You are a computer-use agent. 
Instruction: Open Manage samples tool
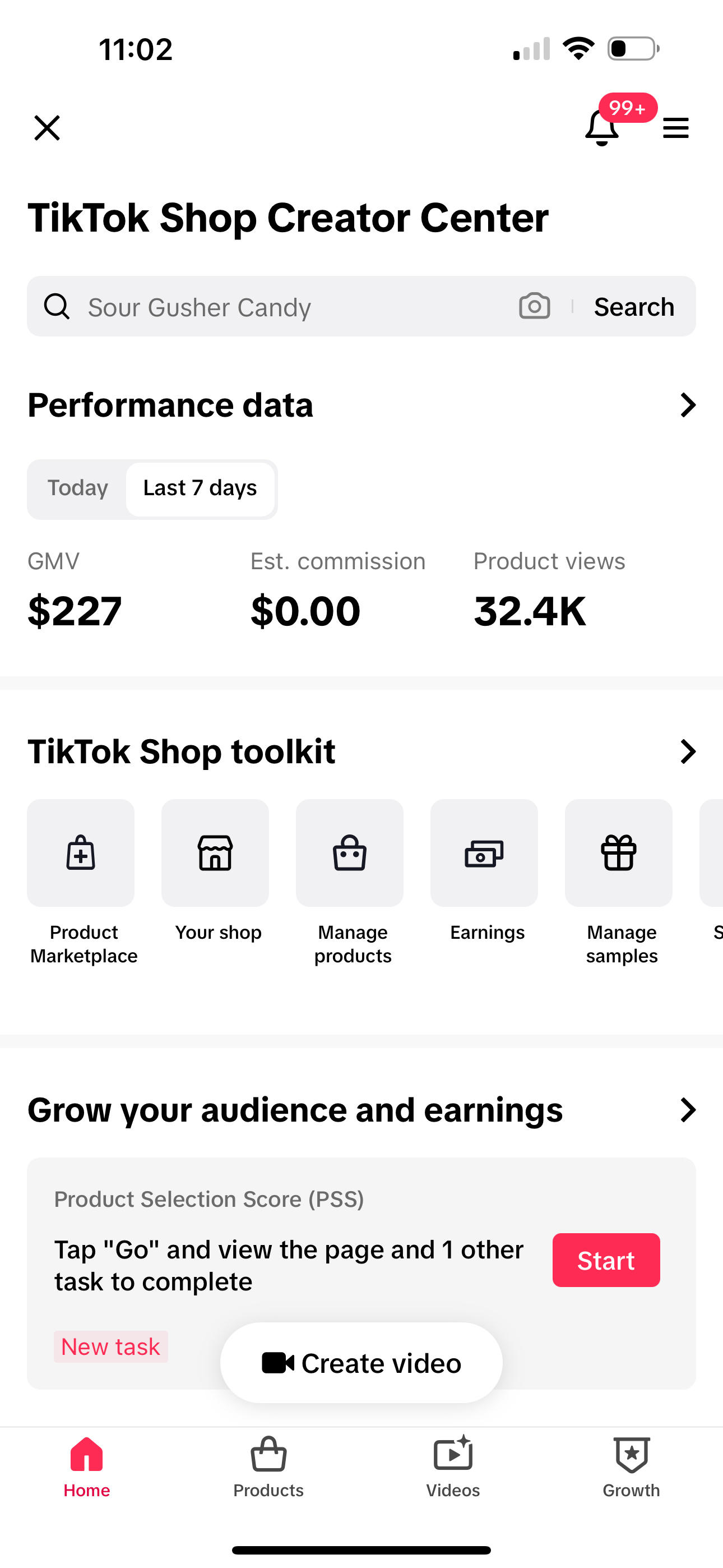click(x=619, y=853)
